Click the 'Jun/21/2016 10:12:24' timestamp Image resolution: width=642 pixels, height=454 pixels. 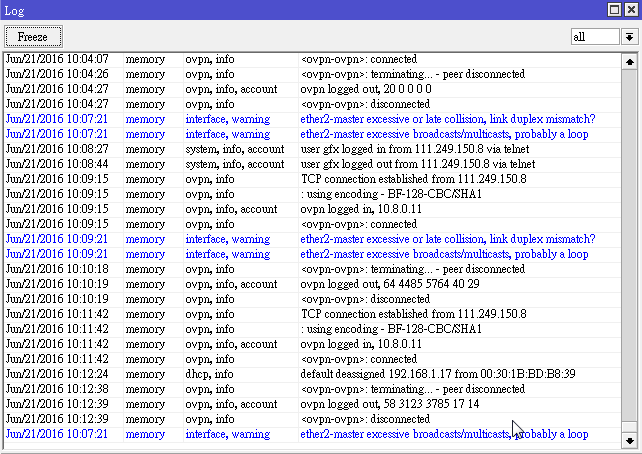[x=57, y=374]
